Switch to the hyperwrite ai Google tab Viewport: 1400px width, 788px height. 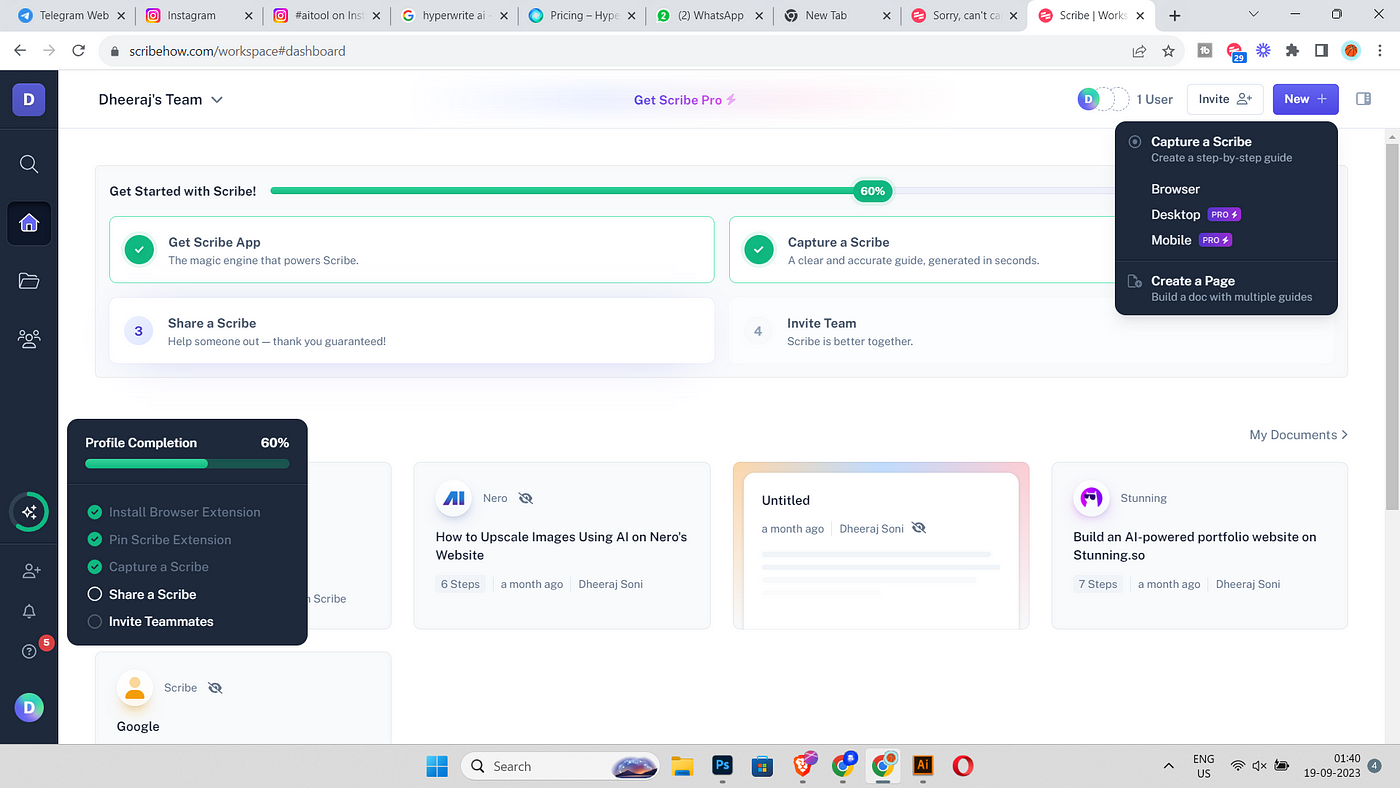click(453, 16)
